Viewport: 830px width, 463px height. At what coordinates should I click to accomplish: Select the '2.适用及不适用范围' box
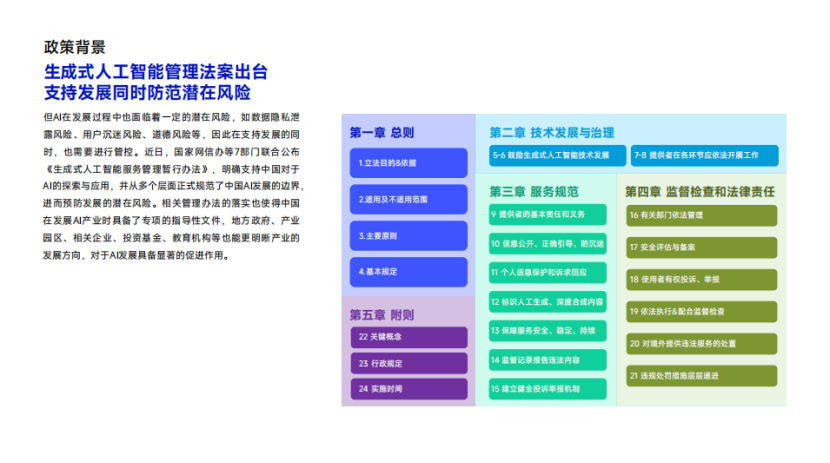tap(408, 199)
